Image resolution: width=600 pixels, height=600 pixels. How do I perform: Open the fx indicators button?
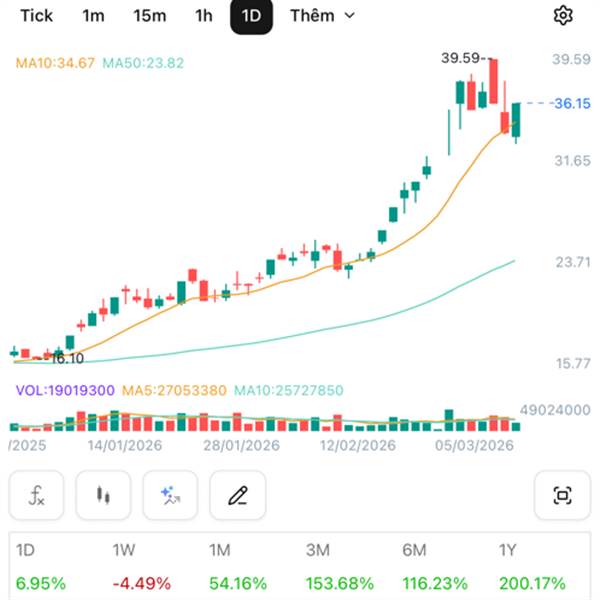click(x=37, y=495)
